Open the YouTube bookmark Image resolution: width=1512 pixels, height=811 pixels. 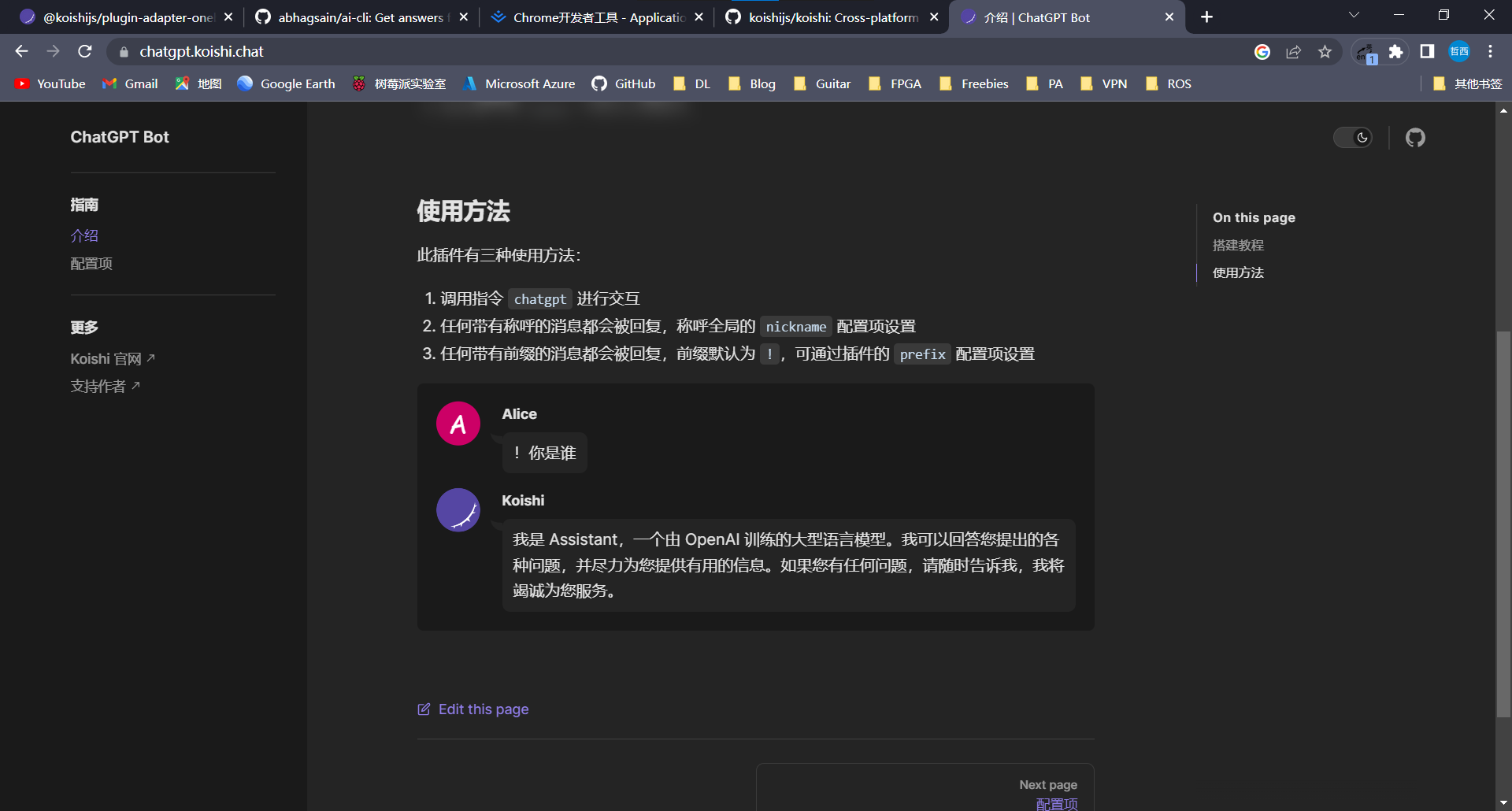tap(50, 83)
